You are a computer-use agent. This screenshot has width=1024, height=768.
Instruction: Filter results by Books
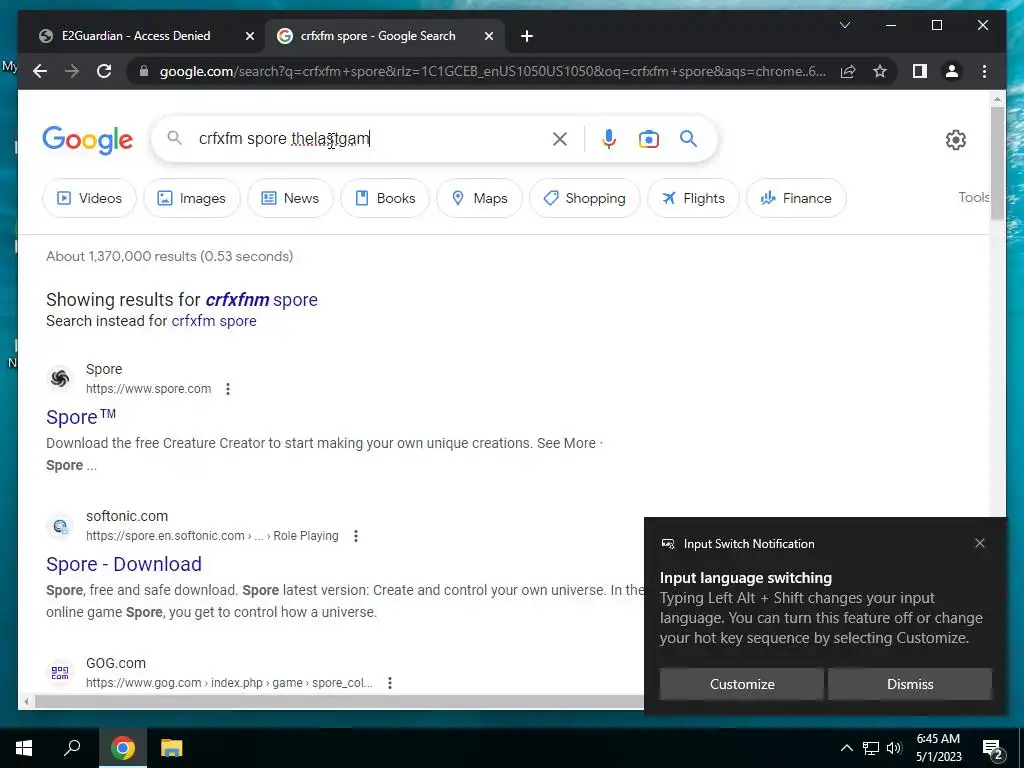tap(385, 198)
